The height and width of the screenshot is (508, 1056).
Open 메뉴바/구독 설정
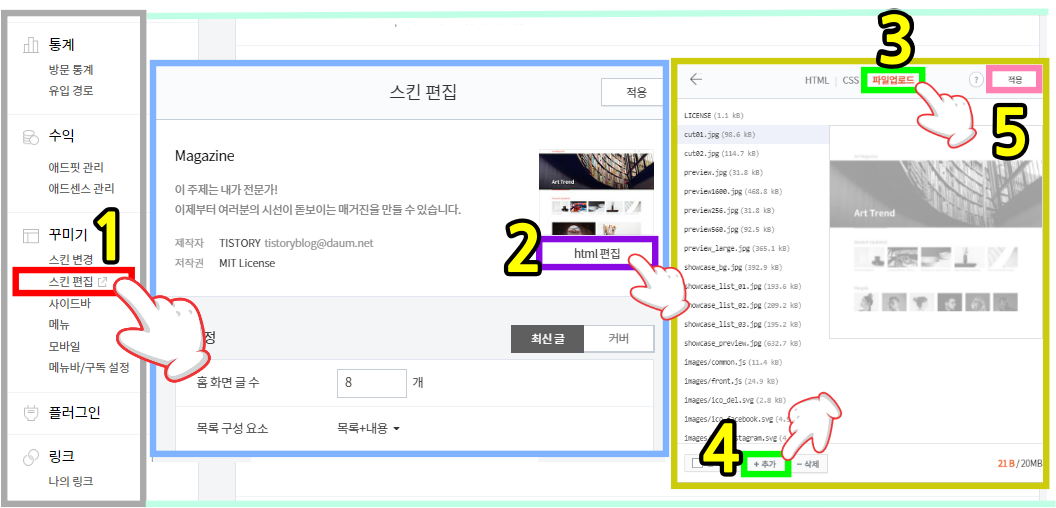[x=89, y=368]
